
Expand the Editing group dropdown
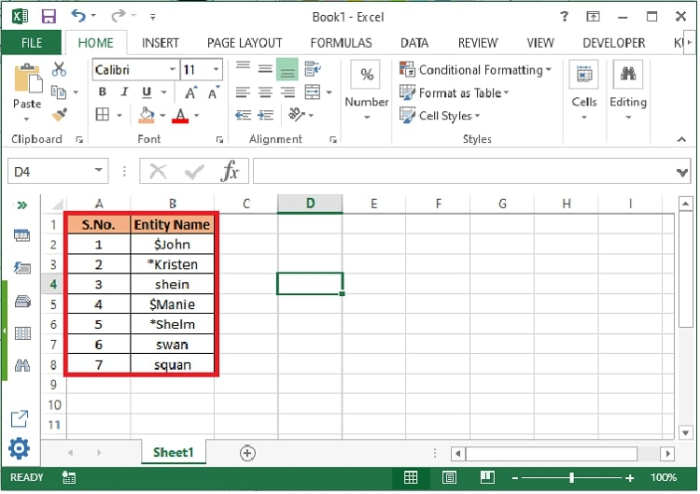click(628, 117)
